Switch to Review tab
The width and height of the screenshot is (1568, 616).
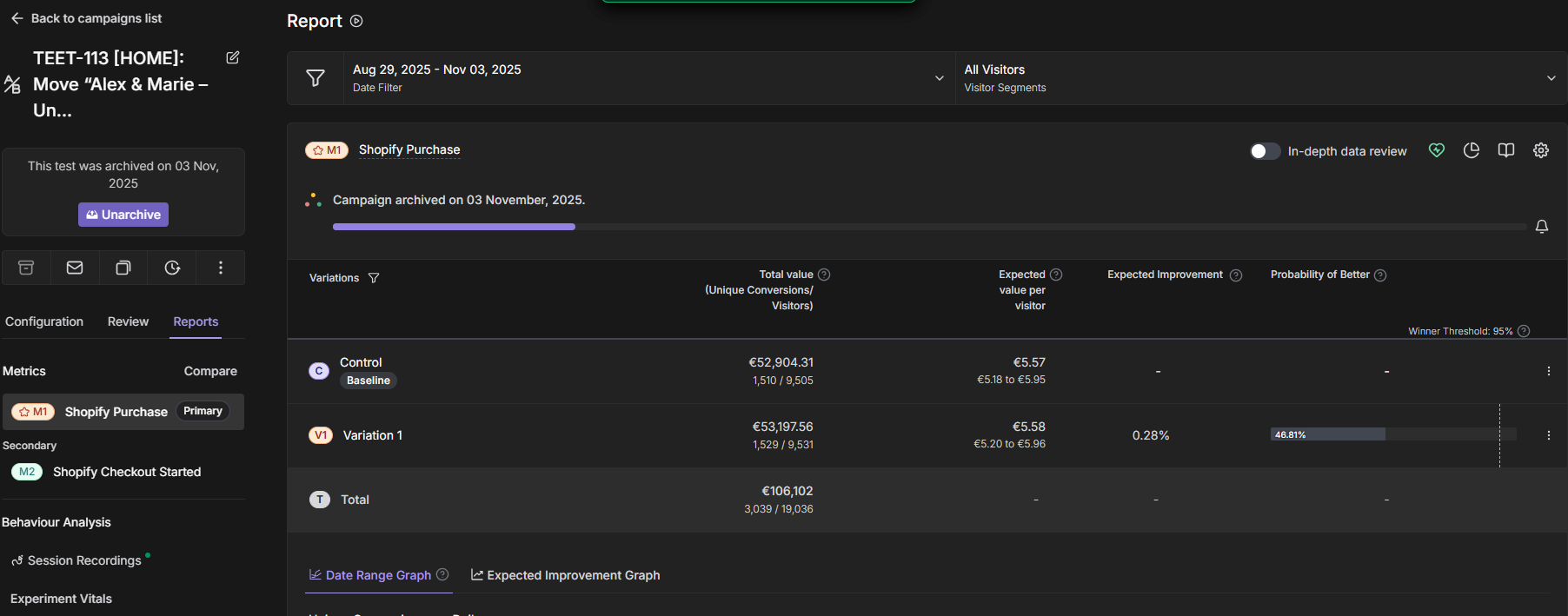pyautogui.click(x=128, y=321)
